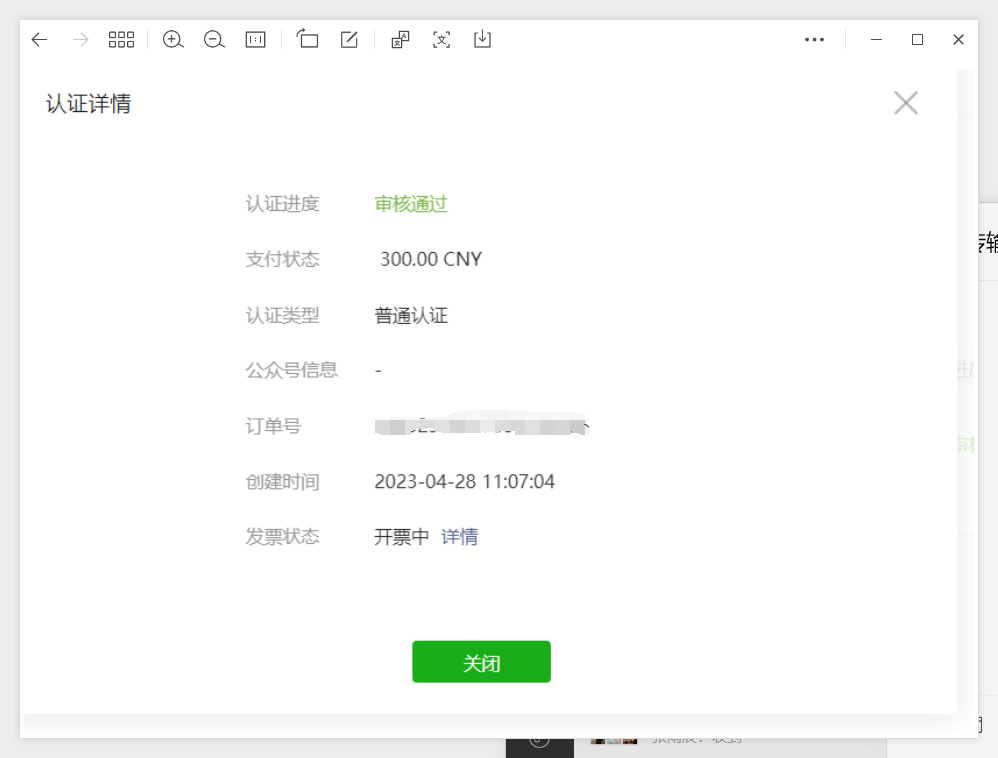The height and width of the screenshot is (758, 998).
Task: Go forward to next image
Action: coord(80,39)
